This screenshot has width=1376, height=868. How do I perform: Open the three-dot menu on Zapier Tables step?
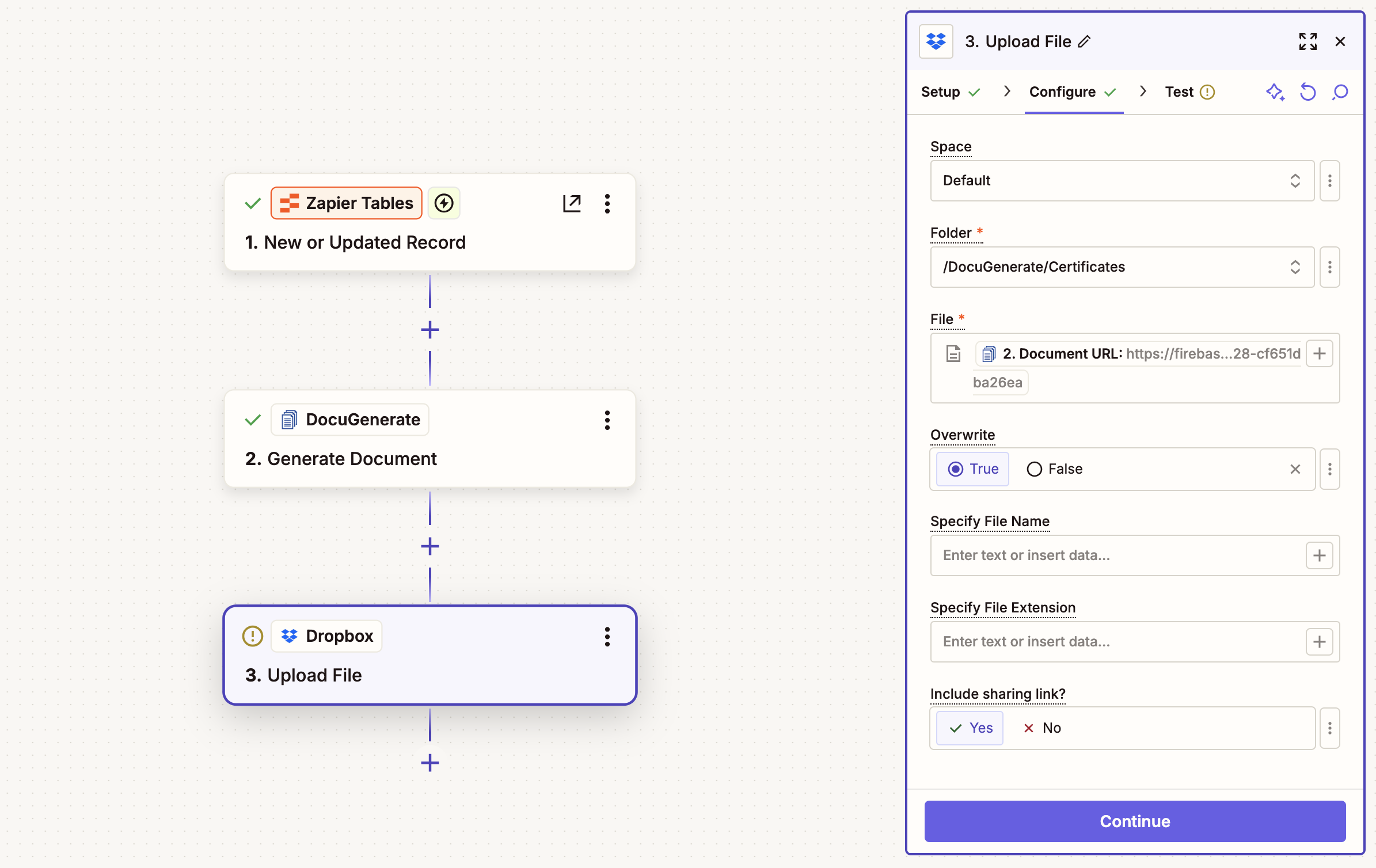[607, 203]
